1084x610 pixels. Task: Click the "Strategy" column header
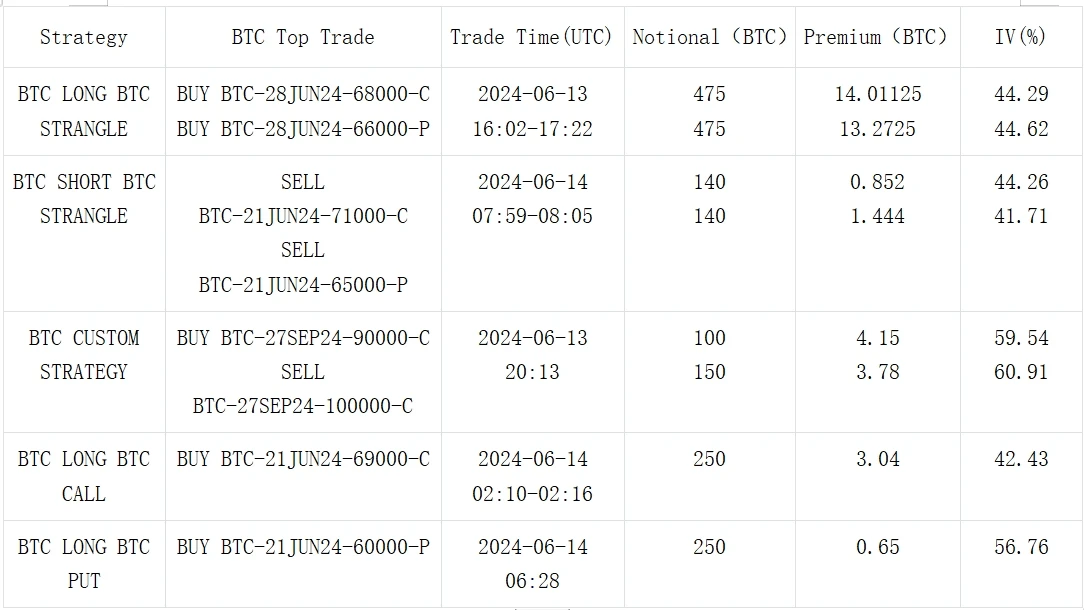[84, 38]
